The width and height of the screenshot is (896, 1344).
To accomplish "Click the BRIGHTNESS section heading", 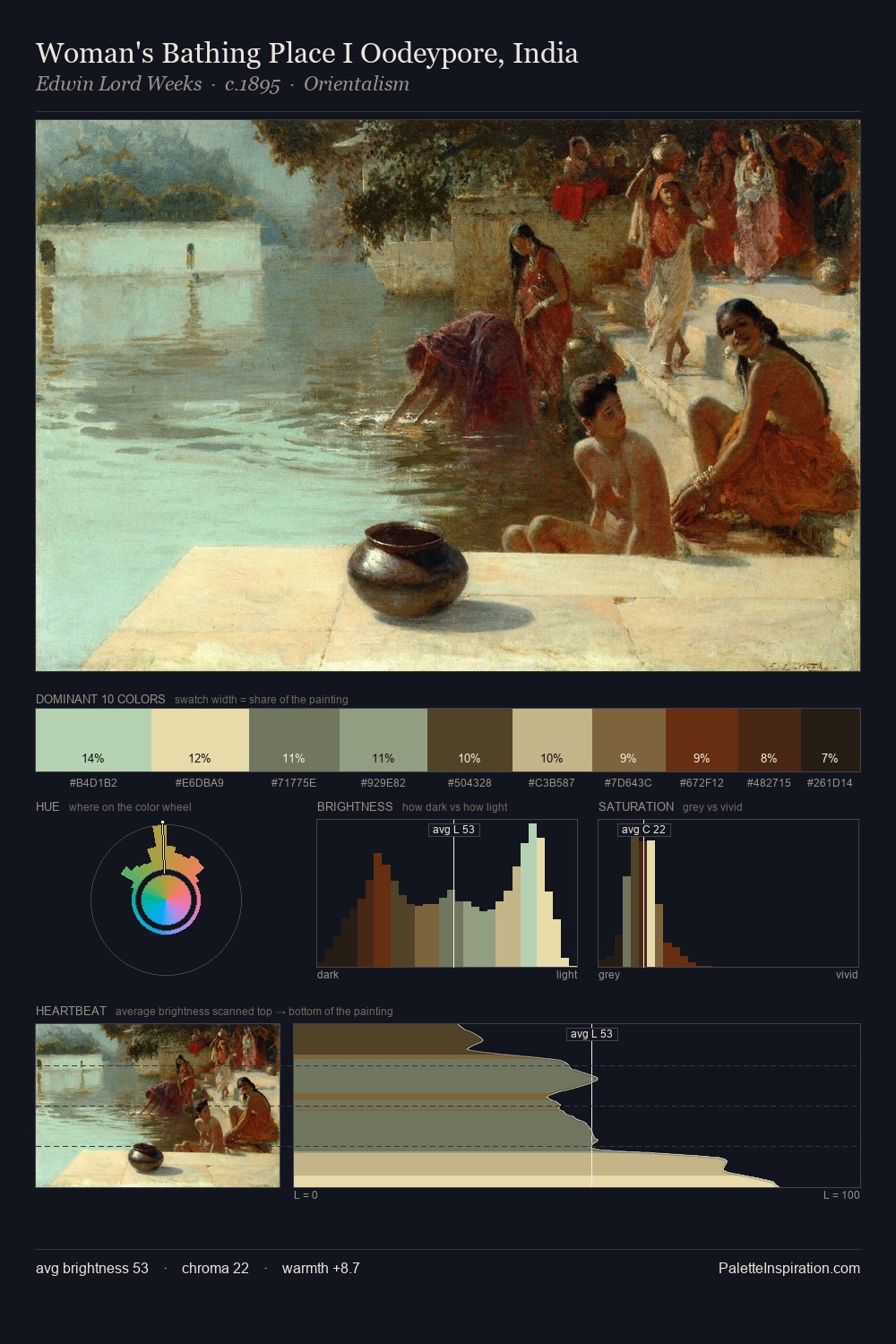I will click(355, 806).
